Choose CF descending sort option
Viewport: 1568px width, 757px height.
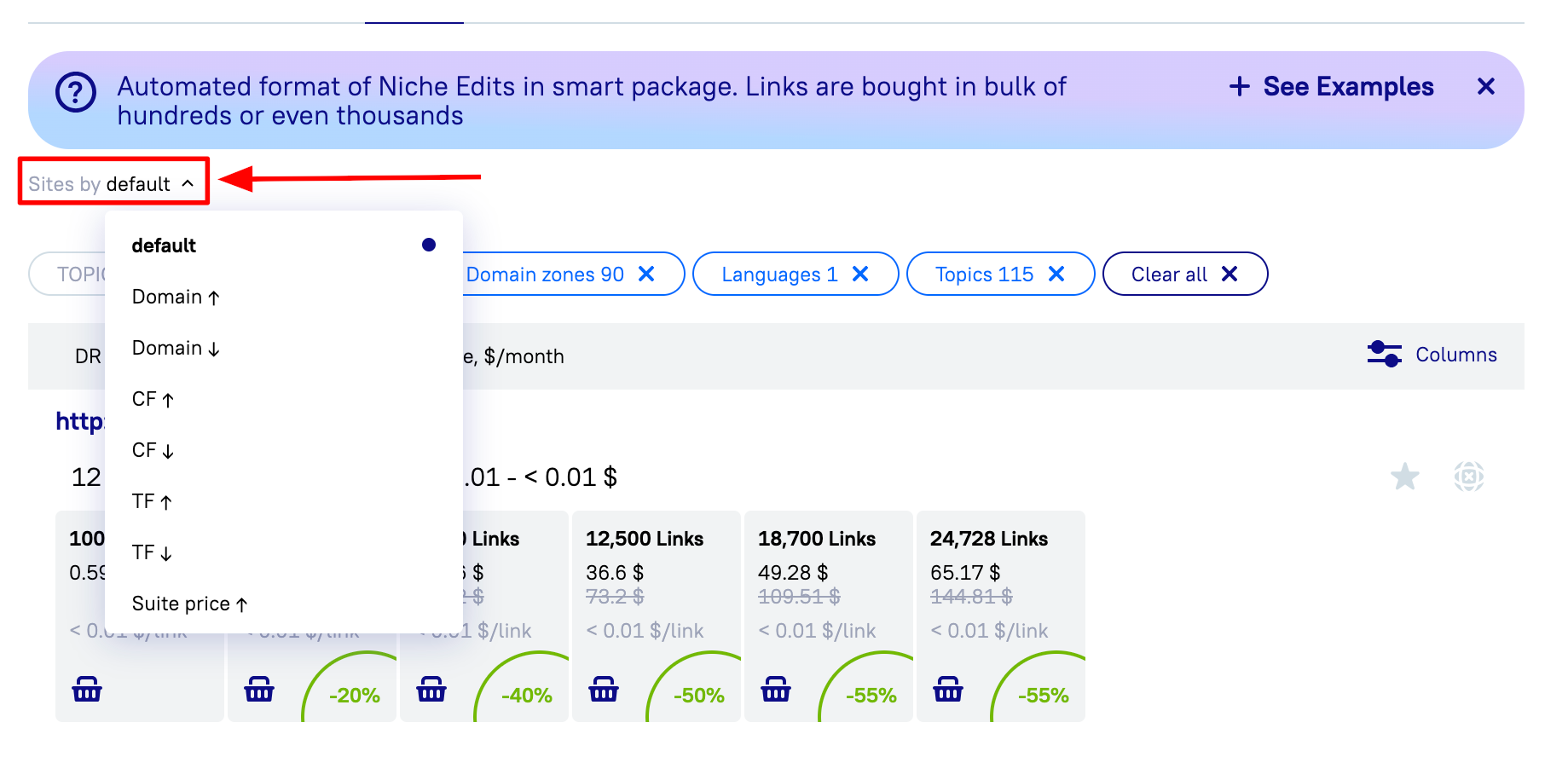tap(284, 450)
